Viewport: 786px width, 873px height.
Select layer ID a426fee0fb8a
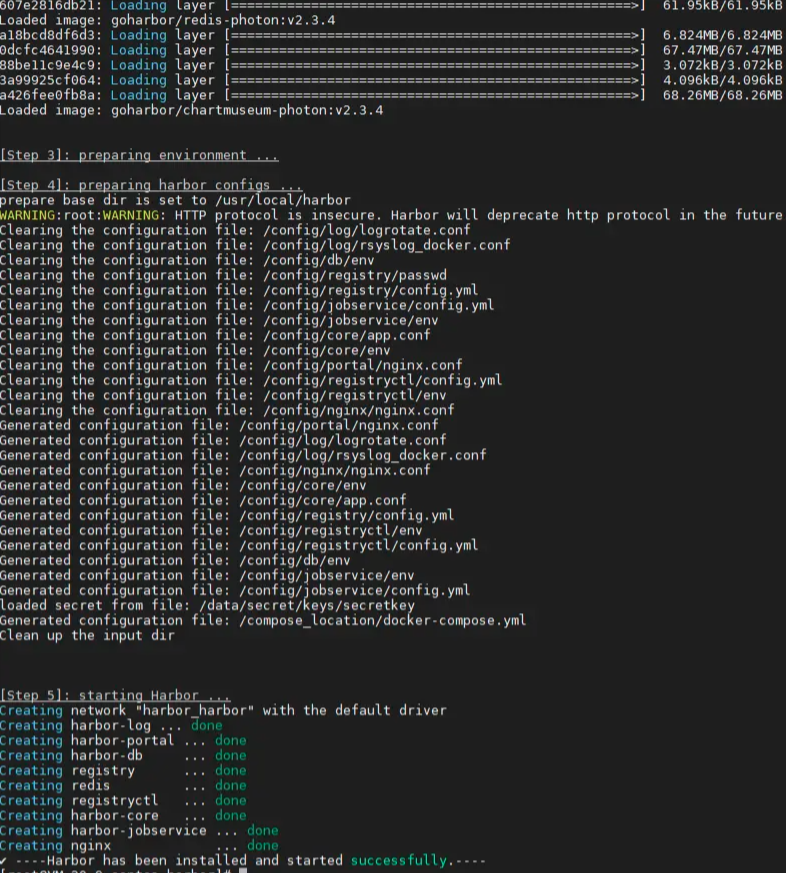pyautogui.click(x=47, y=96)
